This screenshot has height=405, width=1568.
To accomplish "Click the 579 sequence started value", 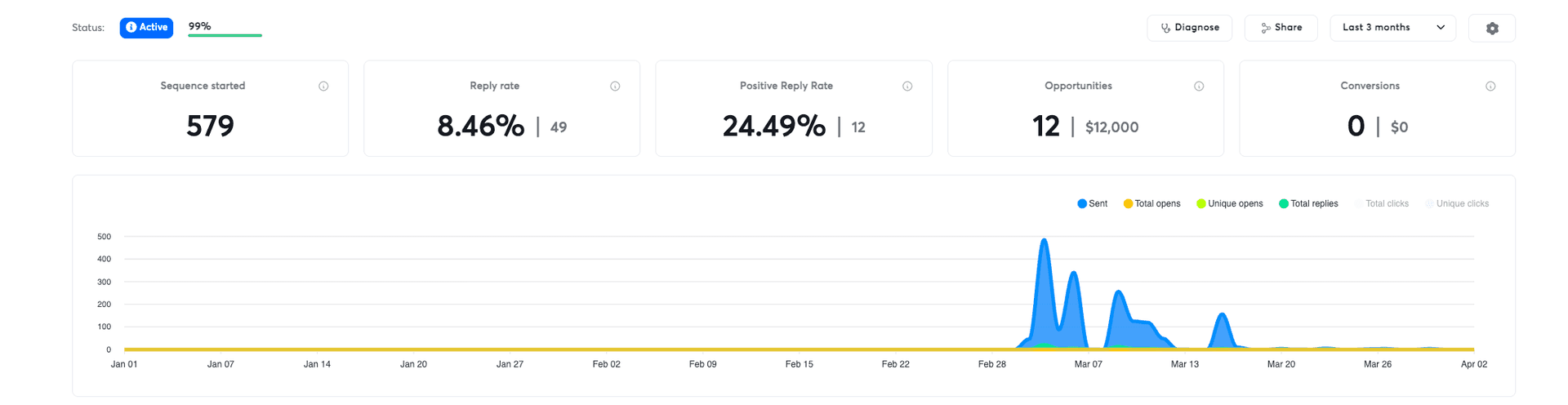I will [x=210, y=126].
